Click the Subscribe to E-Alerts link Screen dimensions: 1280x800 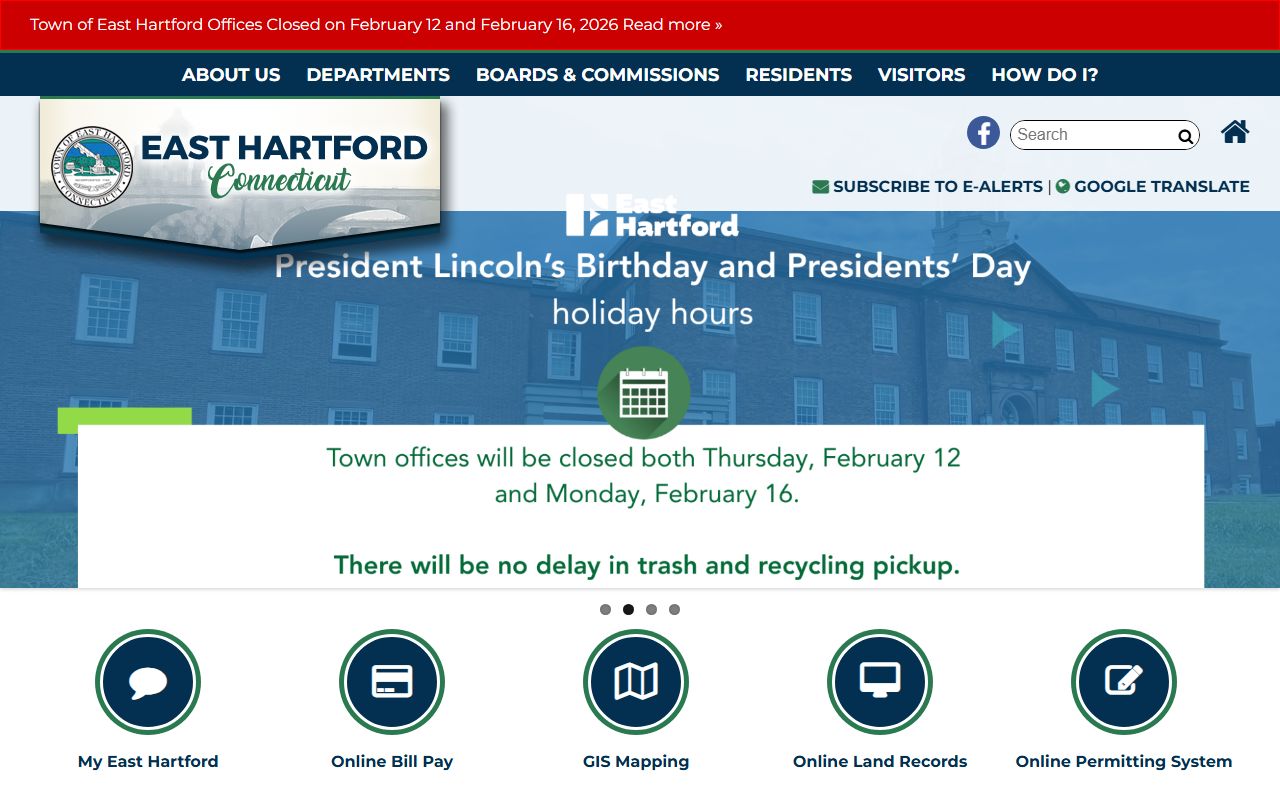pyautogui.click(x=938, y=186)
